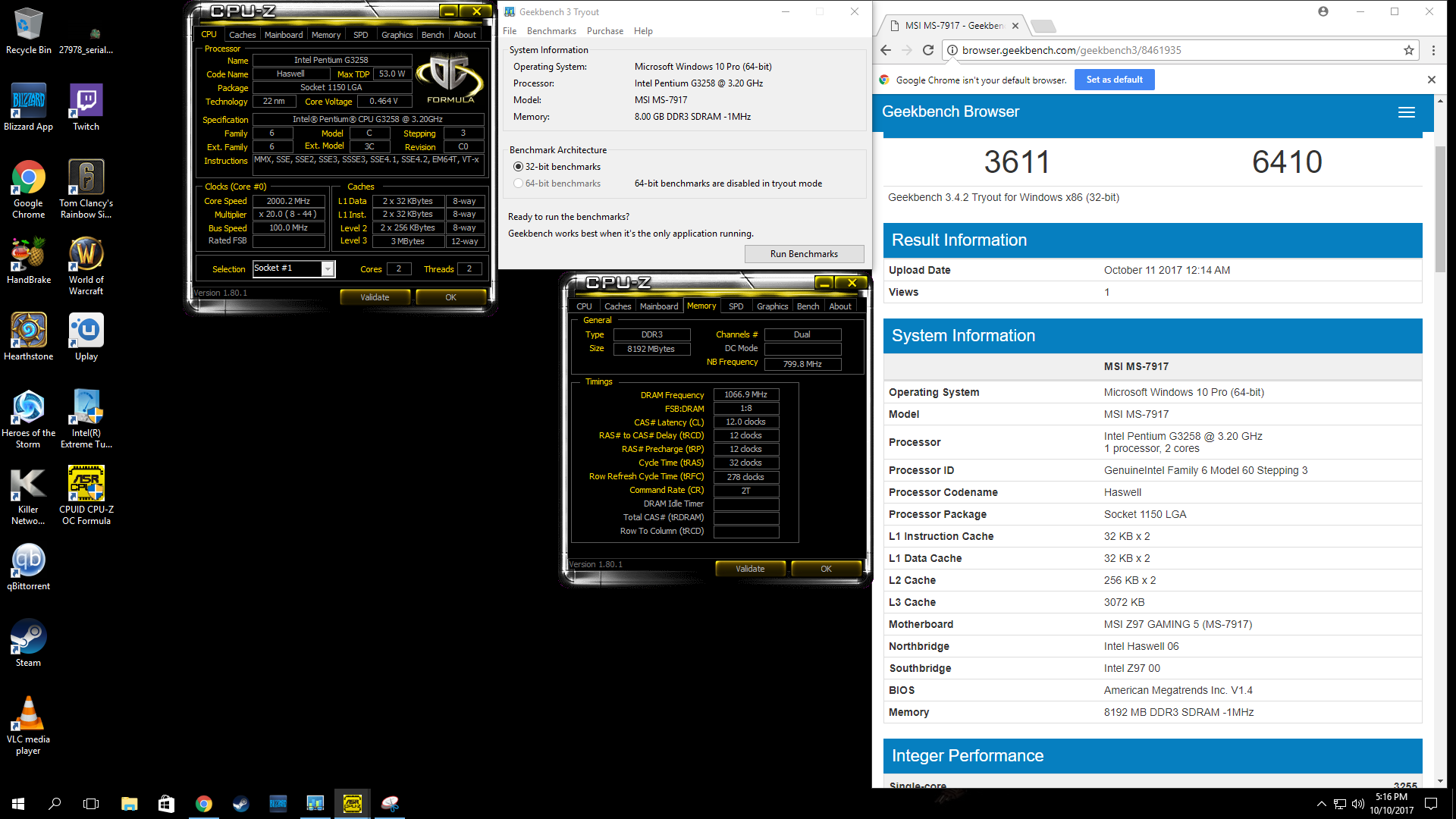
Task: Open Graphics tab in memory CPU-Z window
Action: click(772, 306)
